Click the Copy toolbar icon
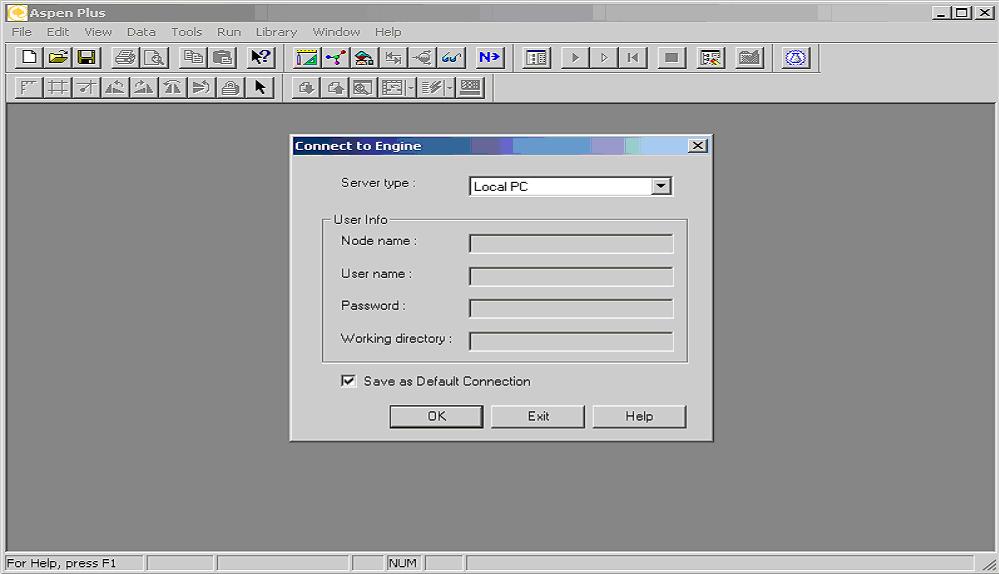 (x=193, y=57)
